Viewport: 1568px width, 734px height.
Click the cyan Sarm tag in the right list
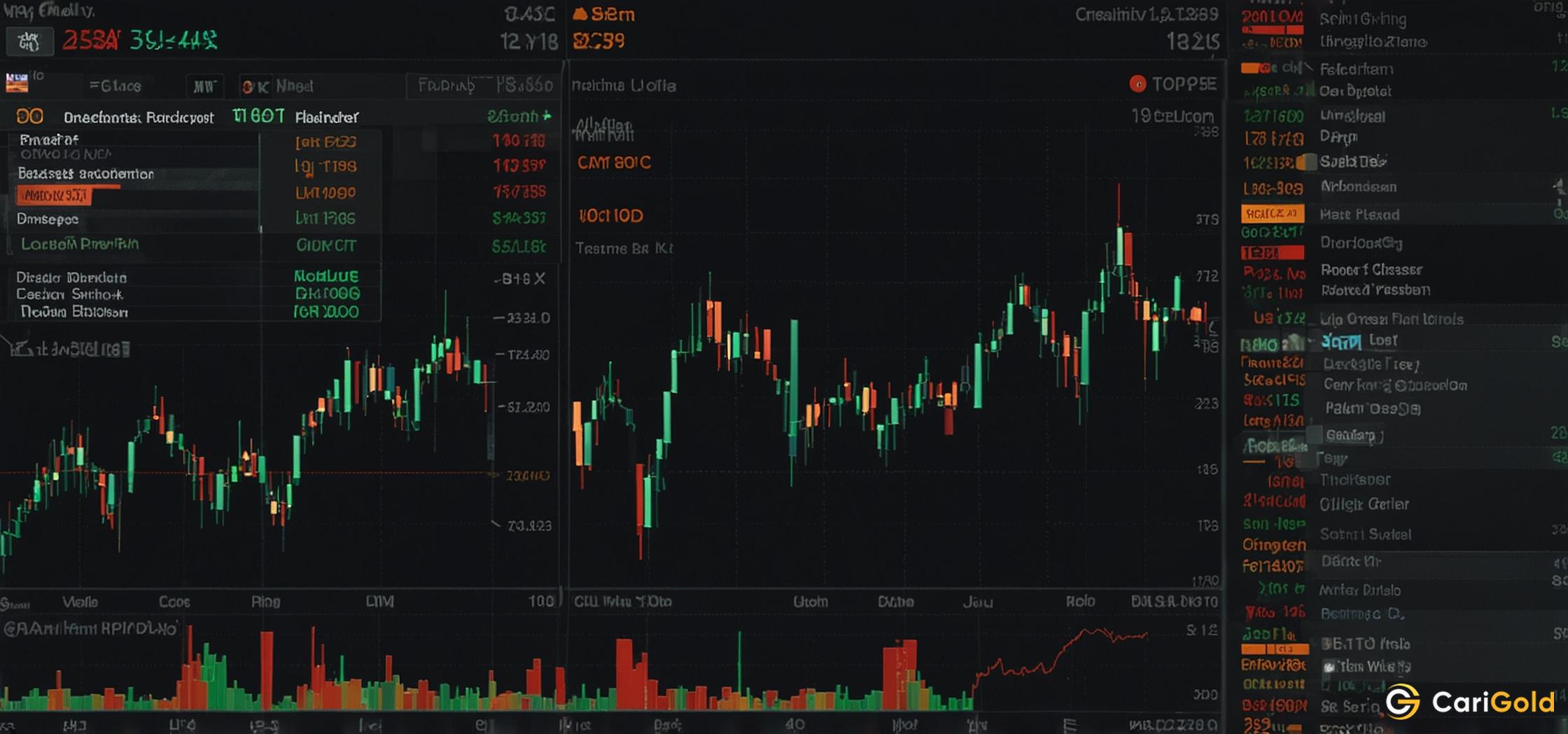pos(1340,341)
